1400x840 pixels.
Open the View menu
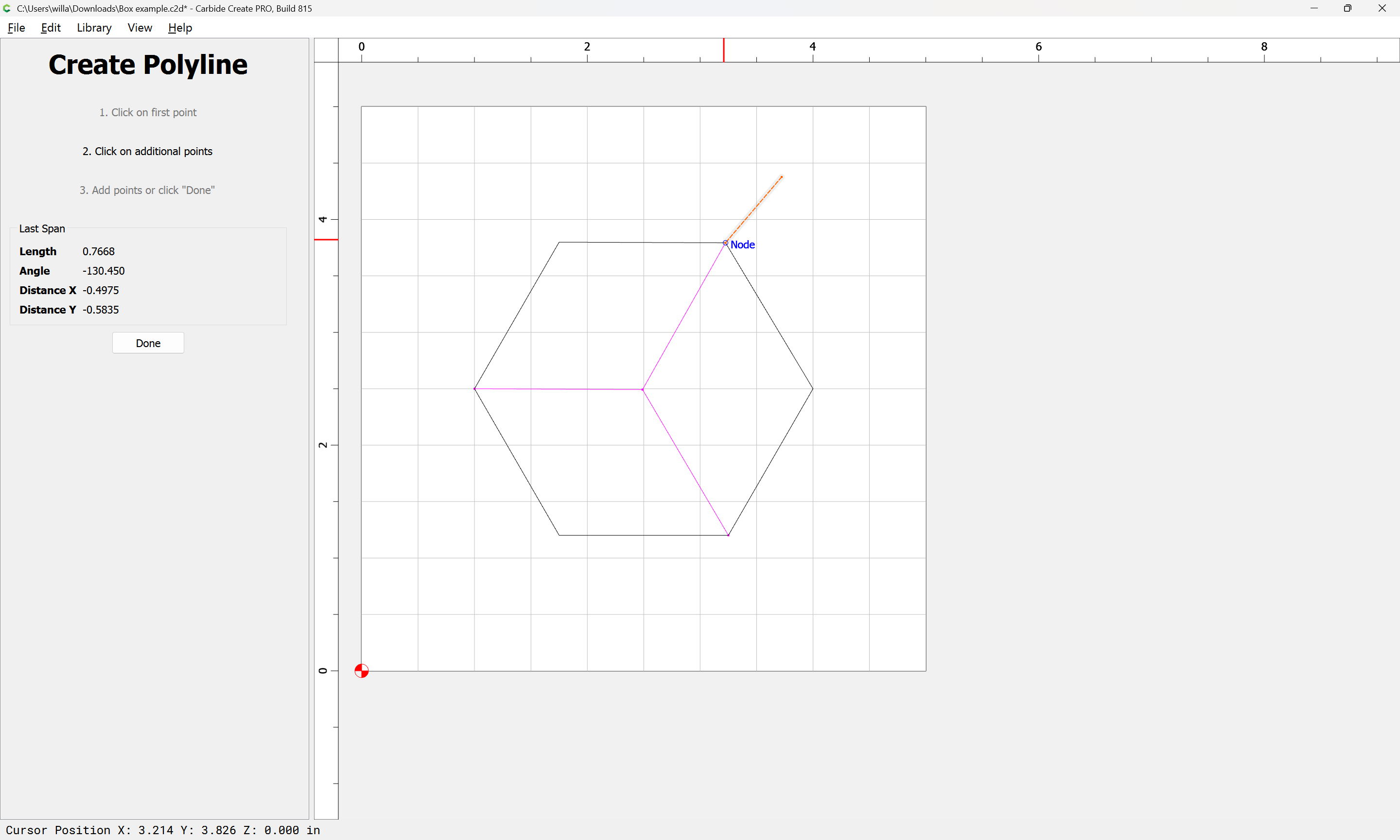140,28
